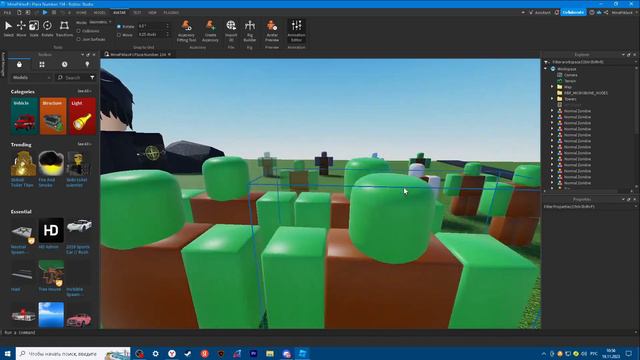
Task: Select the Tree House asset thumbnail
Action: click(51, 273)
